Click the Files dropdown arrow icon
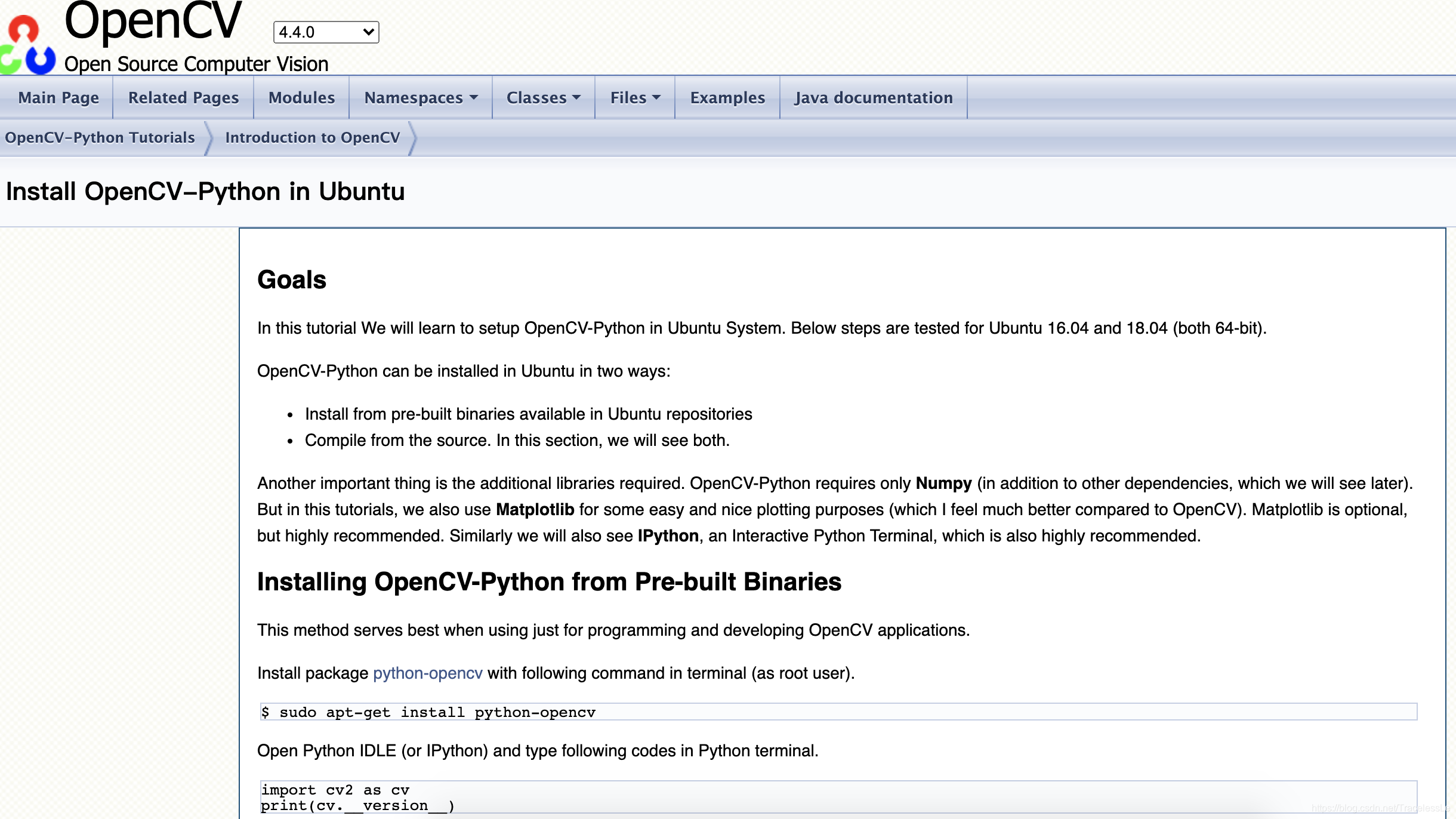Screen dimensions: 1456x819 pos(656,97)
